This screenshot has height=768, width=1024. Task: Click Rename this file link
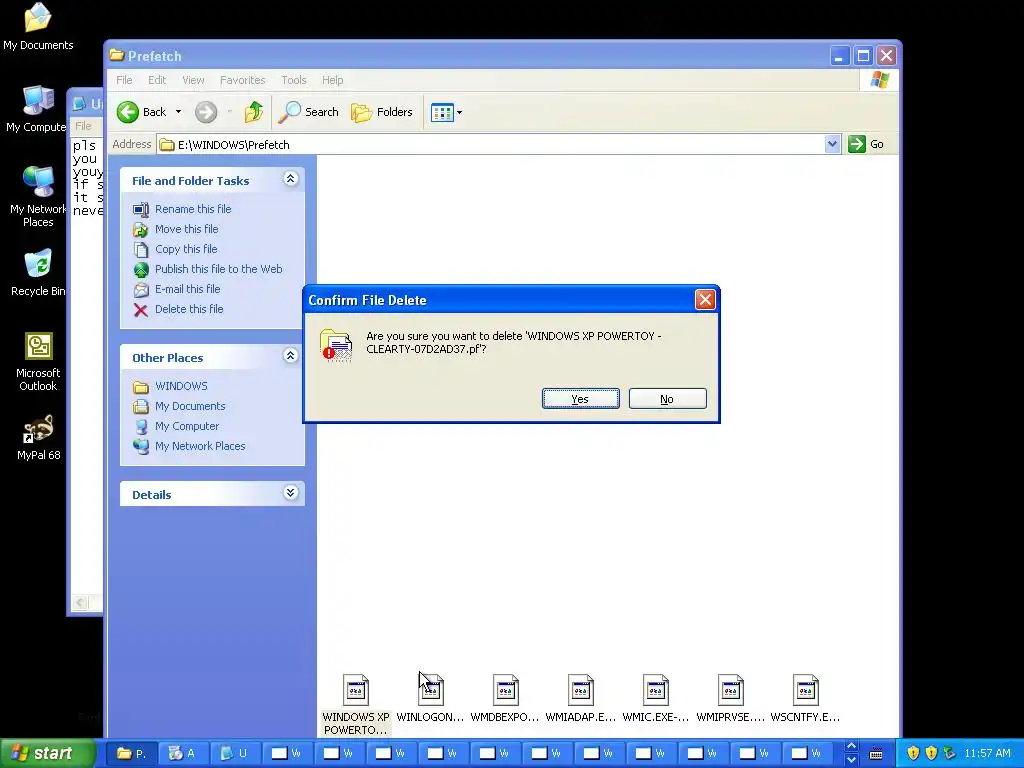pos(193,209)
